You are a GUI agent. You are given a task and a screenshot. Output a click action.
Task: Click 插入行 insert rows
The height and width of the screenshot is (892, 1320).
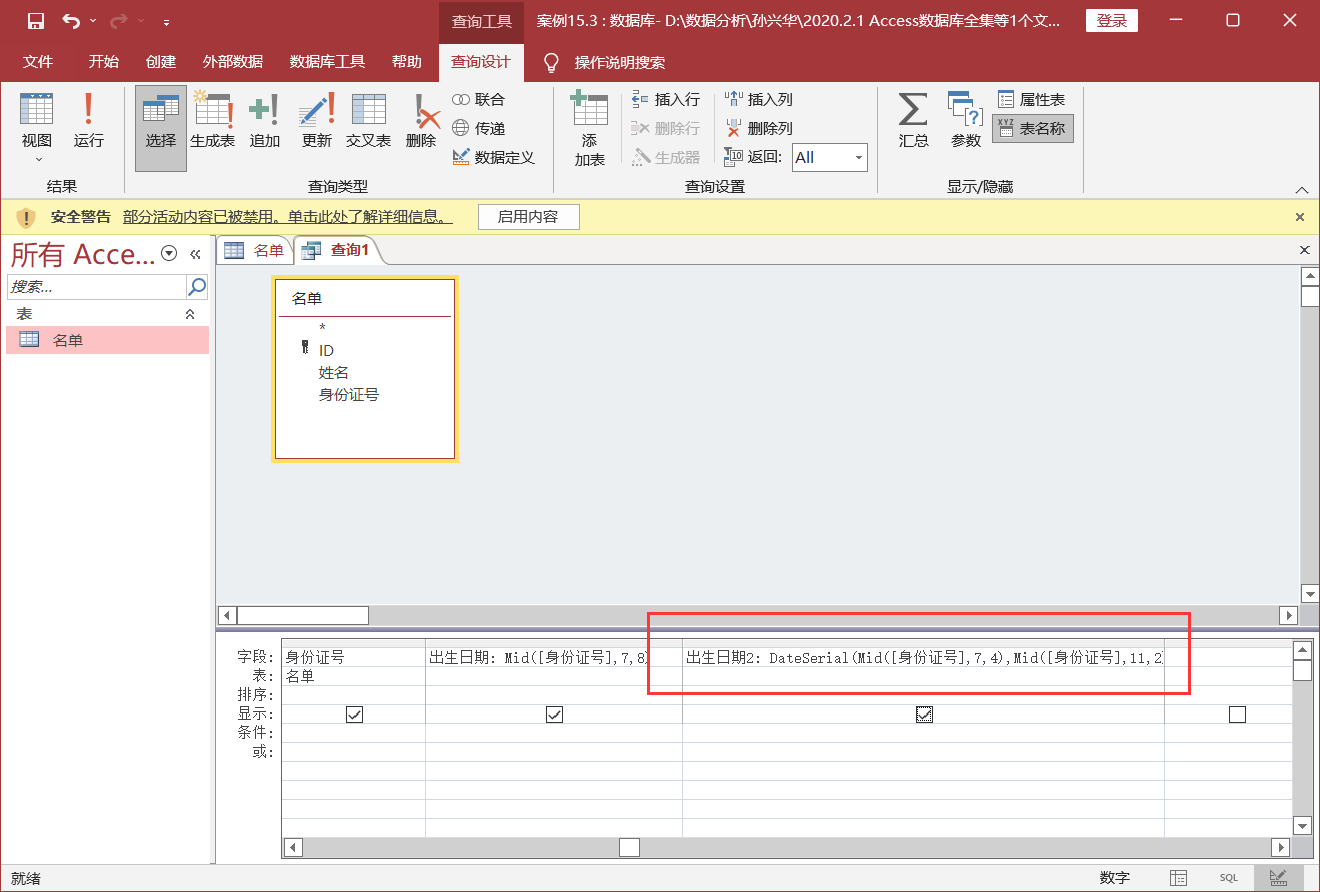(665, 99)
